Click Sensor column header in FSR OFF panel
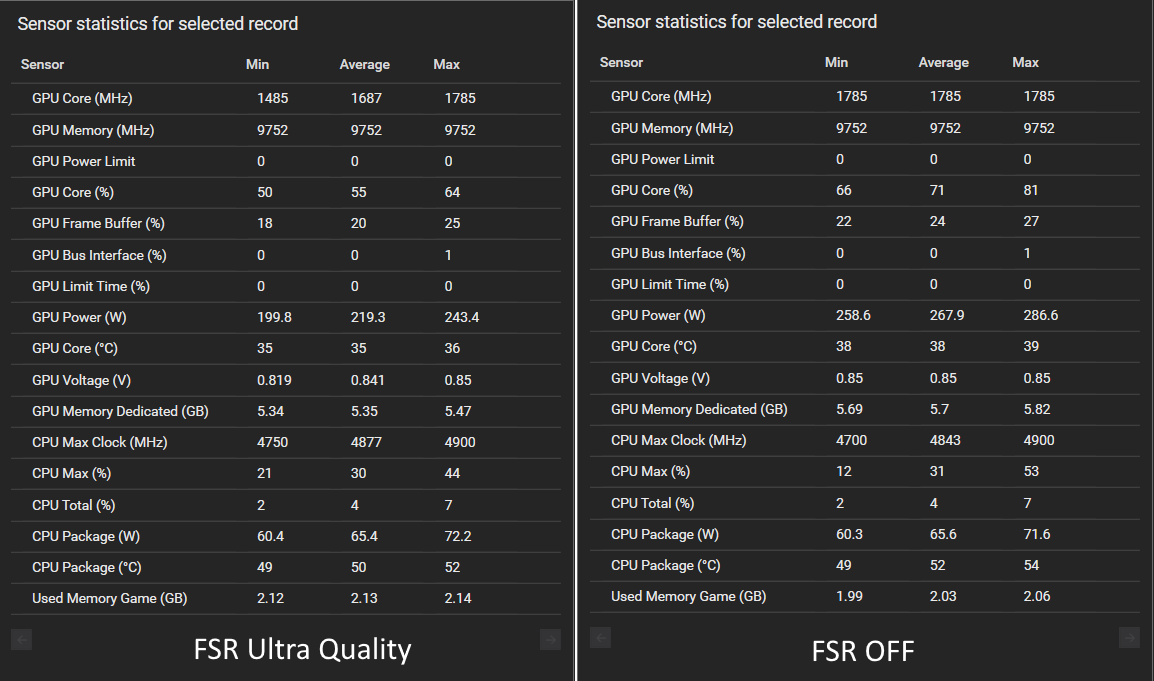The height and width of the screenshot is (681, 1154). coord(621,62)
